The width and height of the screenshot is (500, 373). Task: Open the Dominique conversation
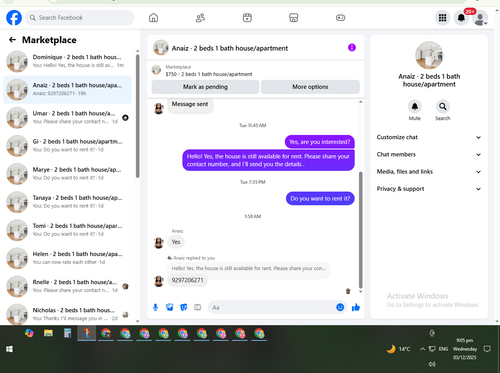click(x=68, y=61)
